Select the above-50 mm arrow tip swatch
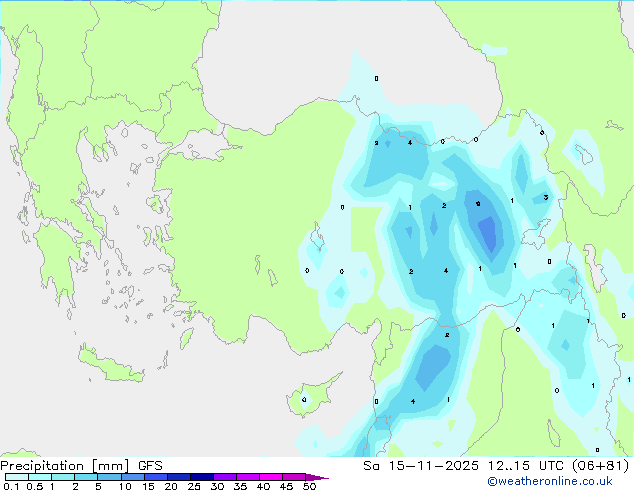 (316, 477)
